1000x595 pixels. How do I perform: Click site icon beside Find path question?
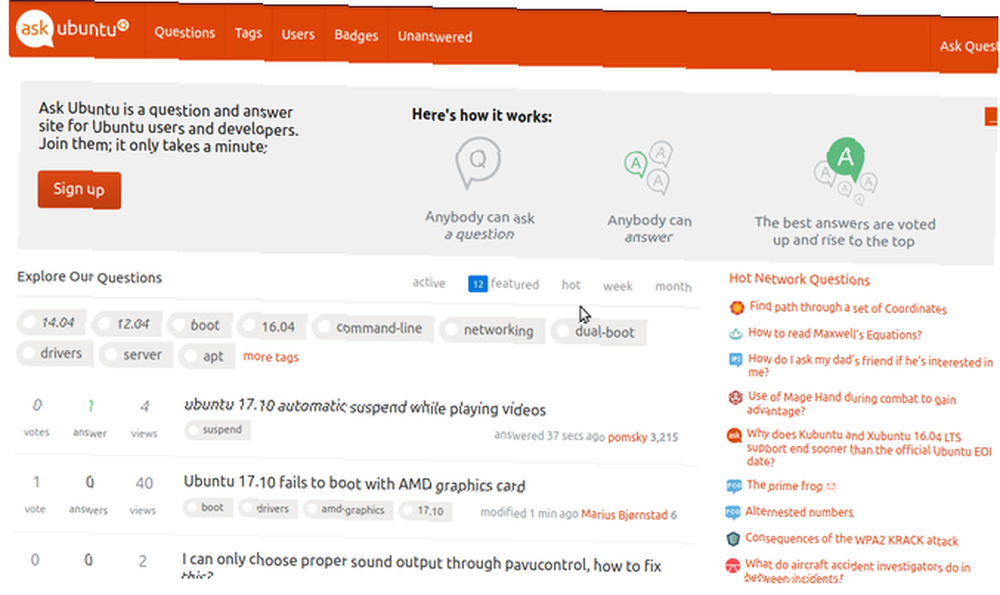tap(737, 307)
